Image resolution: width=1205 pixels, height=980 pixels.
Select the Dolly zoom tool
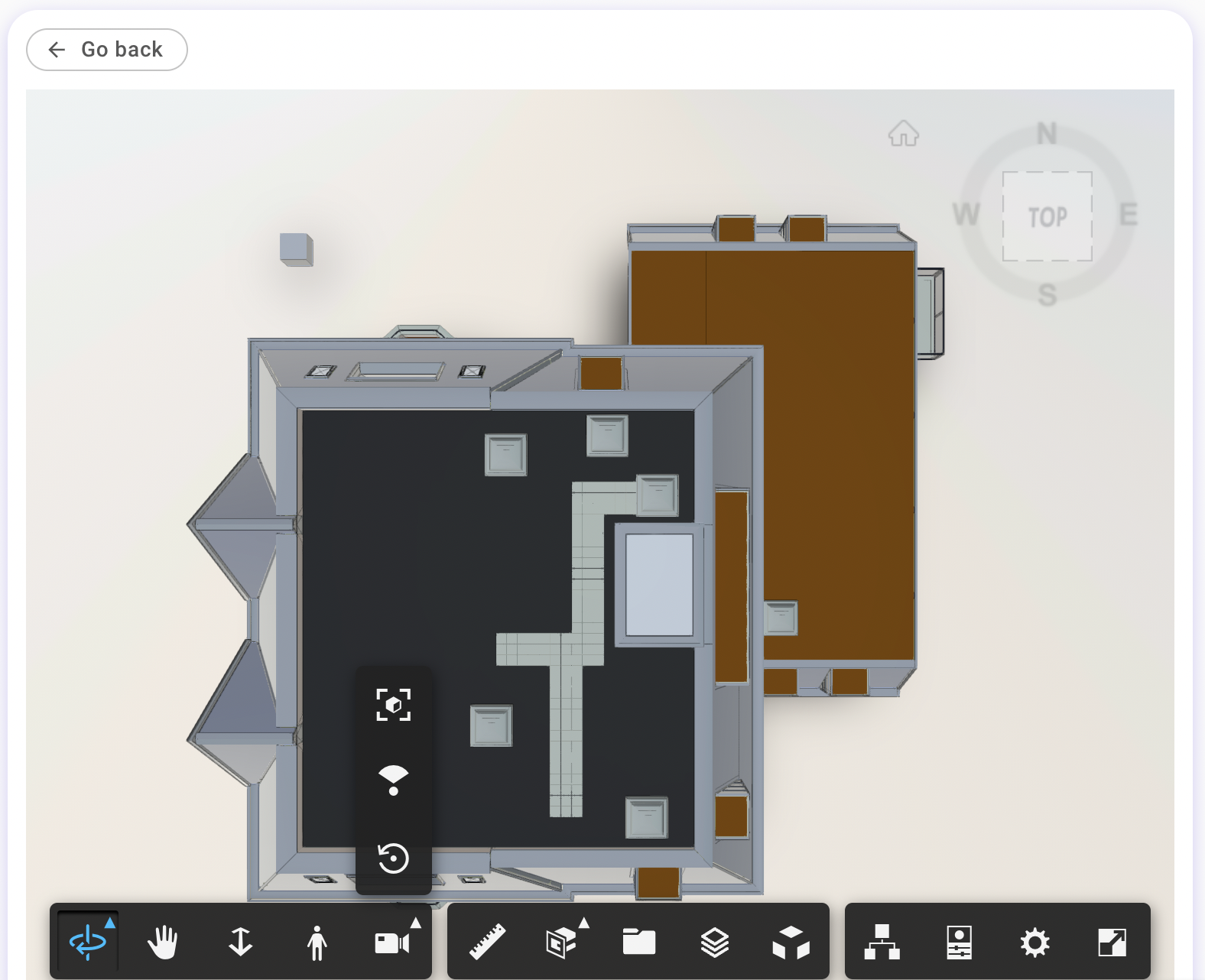tap(240, 942)
